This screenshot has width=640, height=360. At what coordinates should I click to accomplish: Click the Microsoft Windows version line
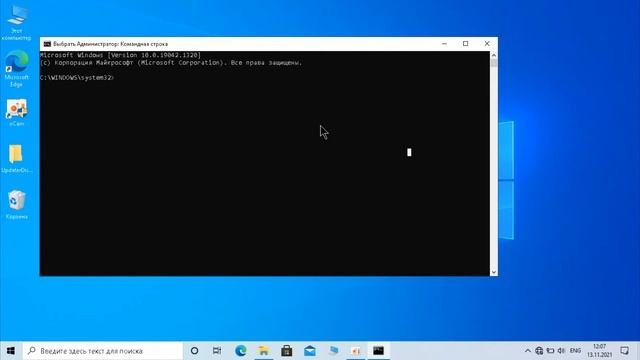click(120, 55)
